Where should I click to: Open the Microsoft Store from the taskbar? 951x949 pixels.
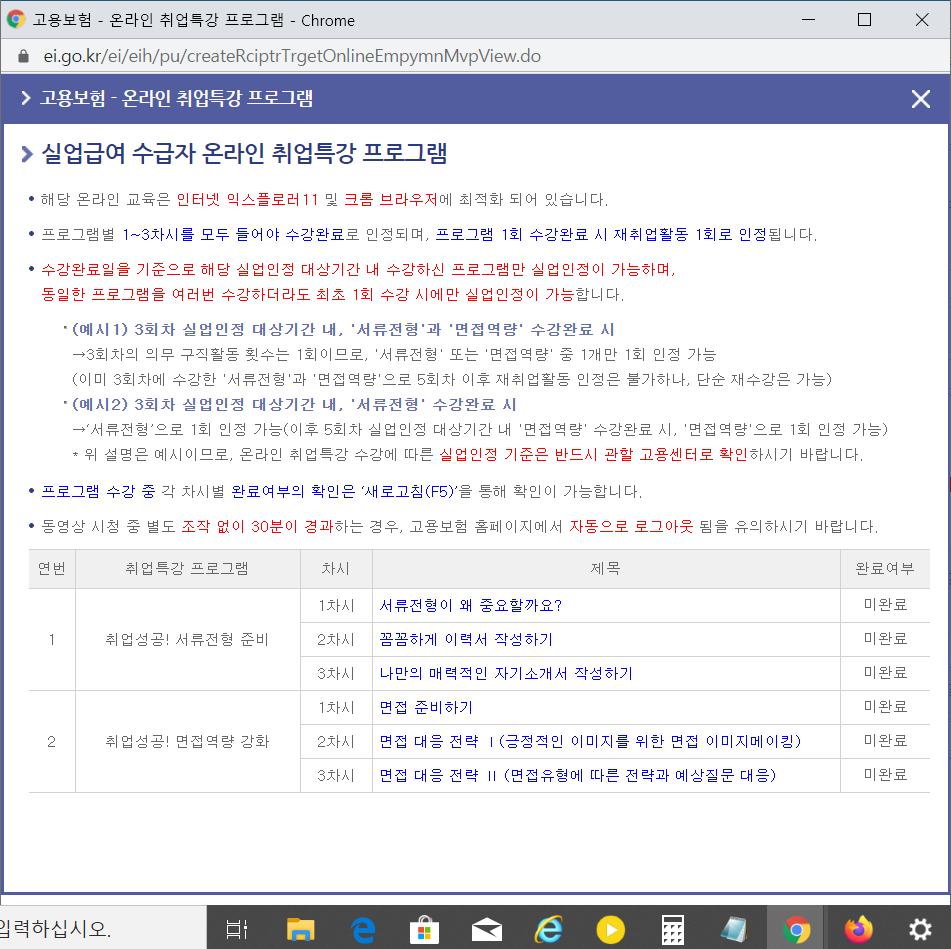[x=424, y=928]
